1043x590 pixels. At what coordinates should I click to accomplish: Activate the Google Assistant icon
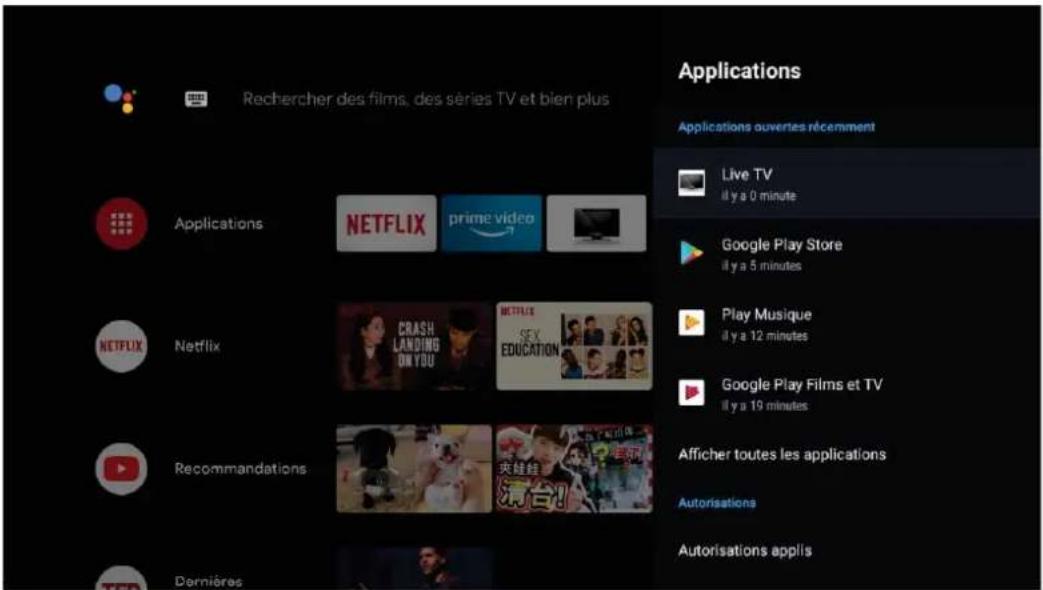[x=120, y=98]
